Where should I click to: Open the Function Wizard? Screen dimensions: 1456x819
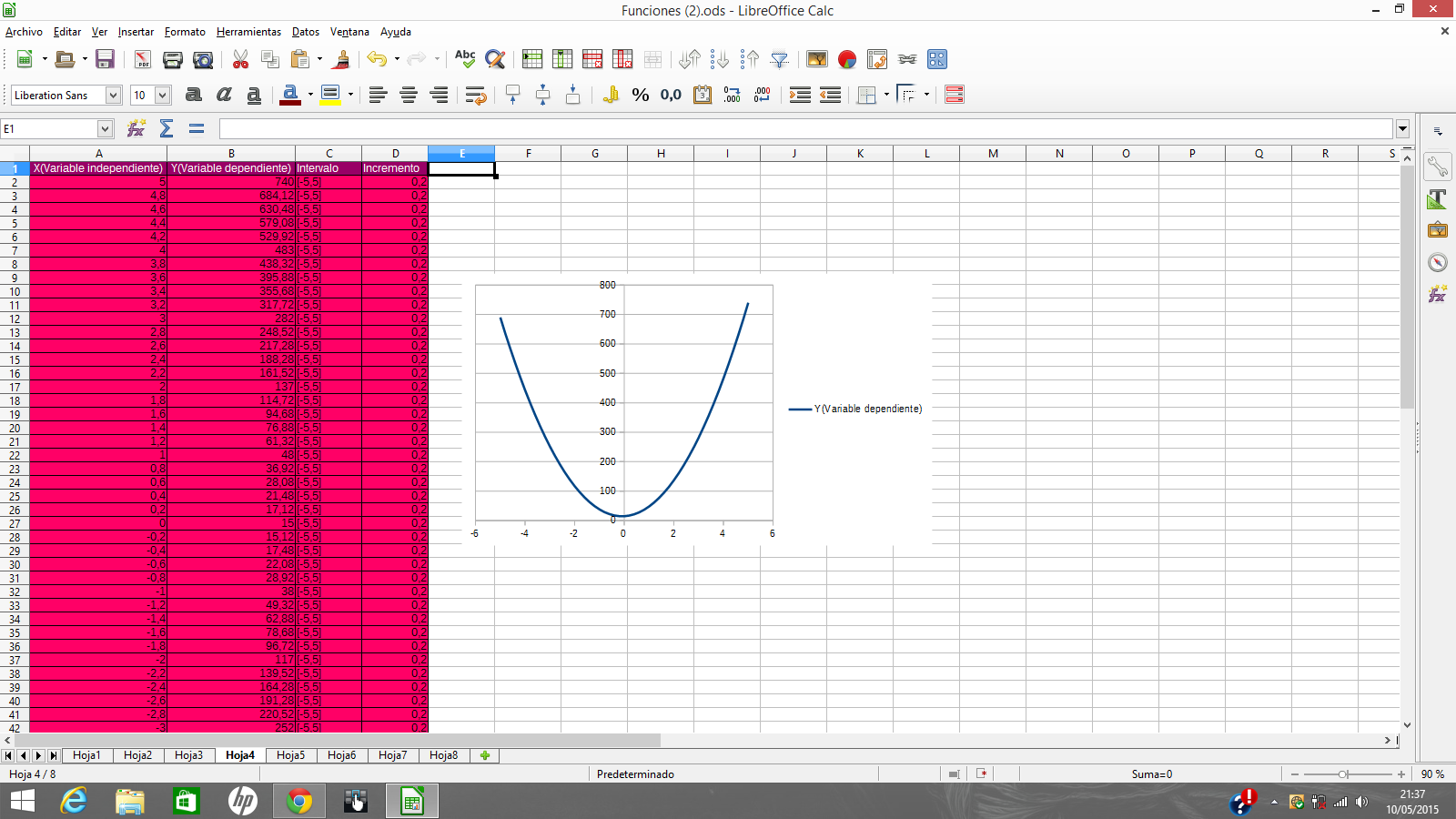[136, 129]
